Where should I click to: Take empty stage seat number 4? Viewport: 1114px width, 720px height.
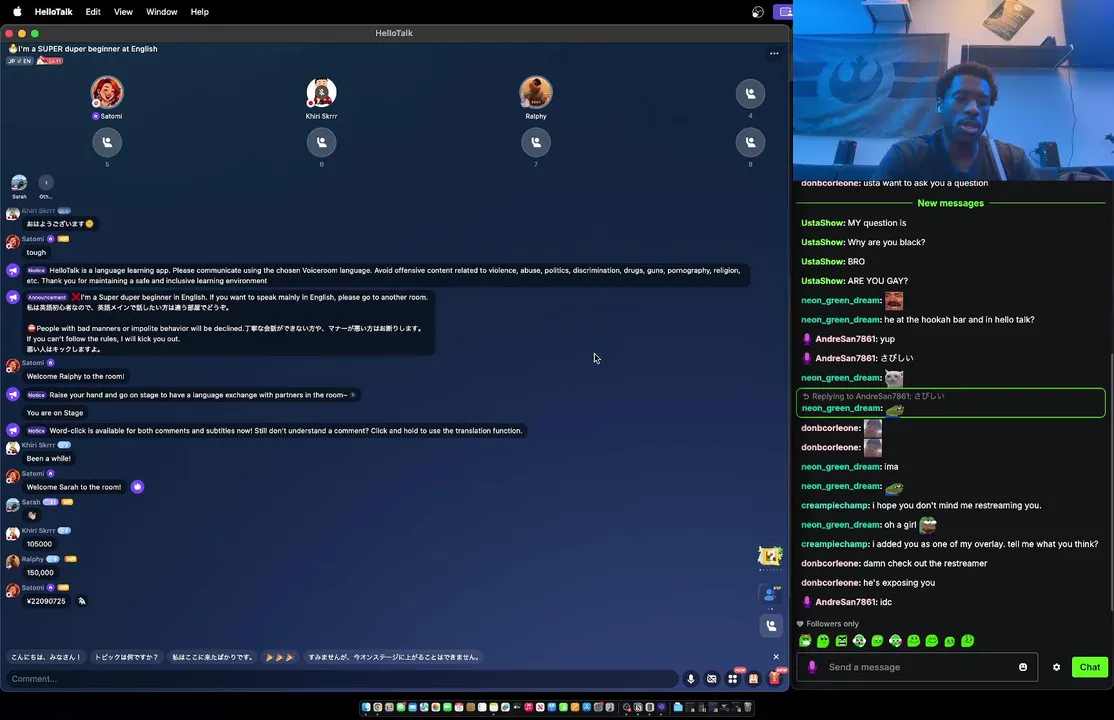750,93
